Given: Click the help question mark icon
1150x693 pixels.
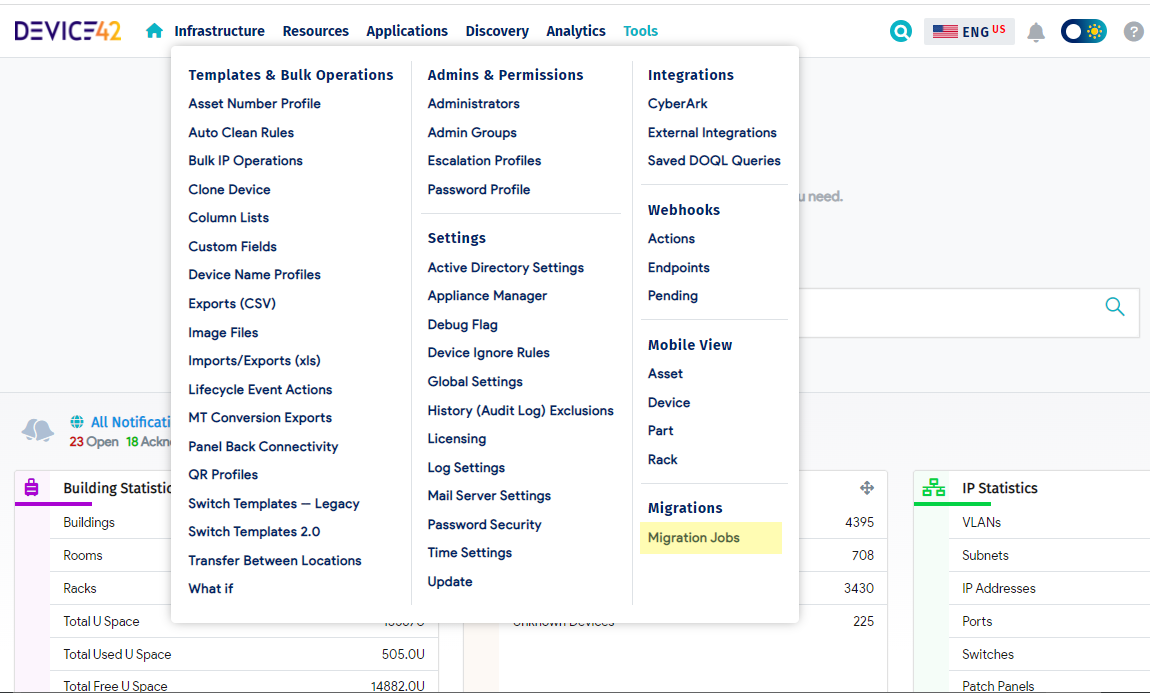Looking at the screenshot, I should [1133, 32].
